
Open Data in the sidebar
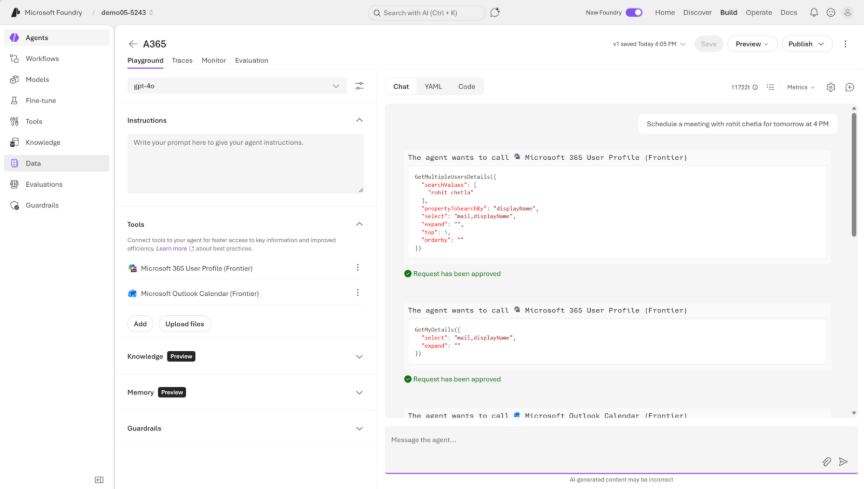click(x=56, y=163)
